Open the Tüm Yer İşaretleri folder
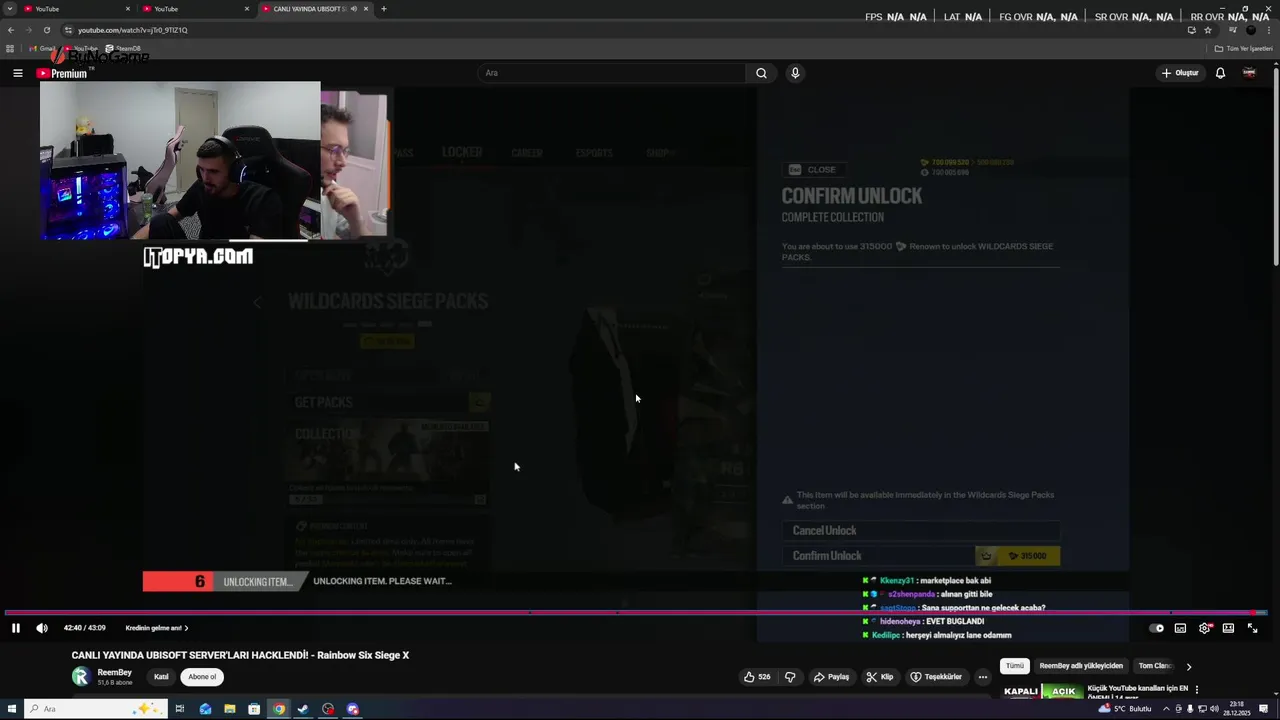This screenshot has width=1280, height=720. (1245, 49)
